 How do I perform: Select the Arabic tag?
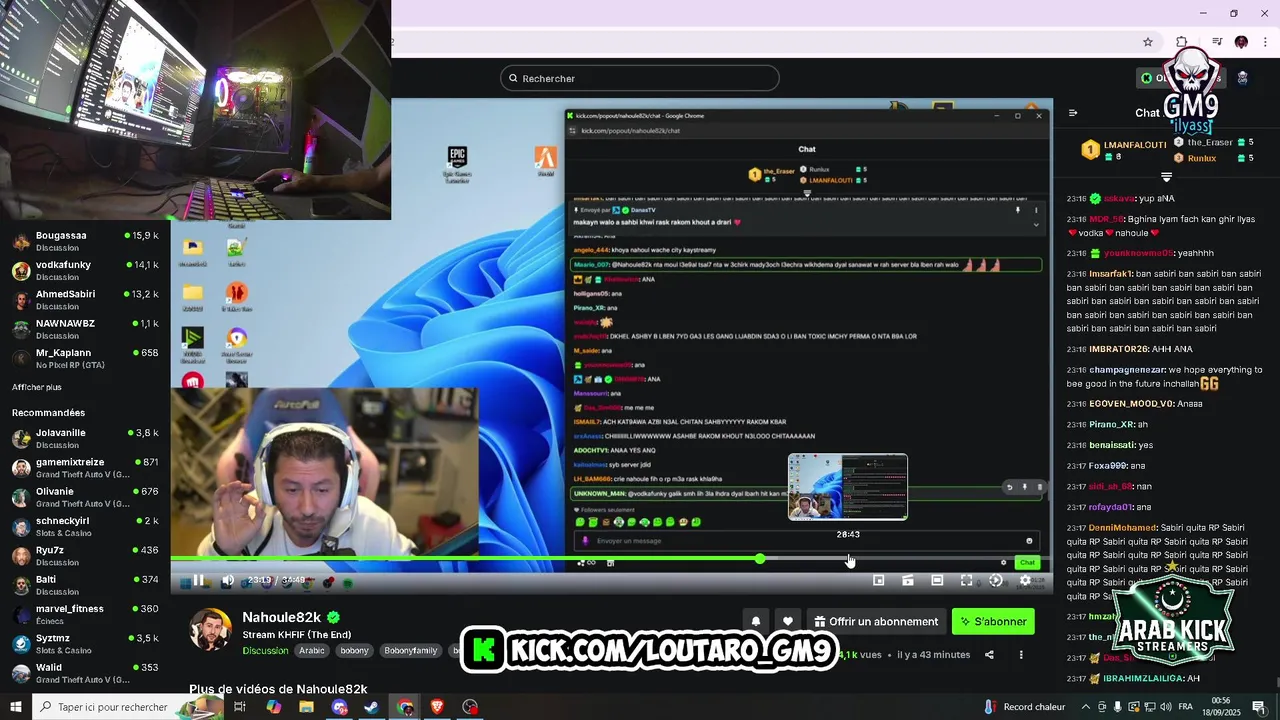(312, 651)
